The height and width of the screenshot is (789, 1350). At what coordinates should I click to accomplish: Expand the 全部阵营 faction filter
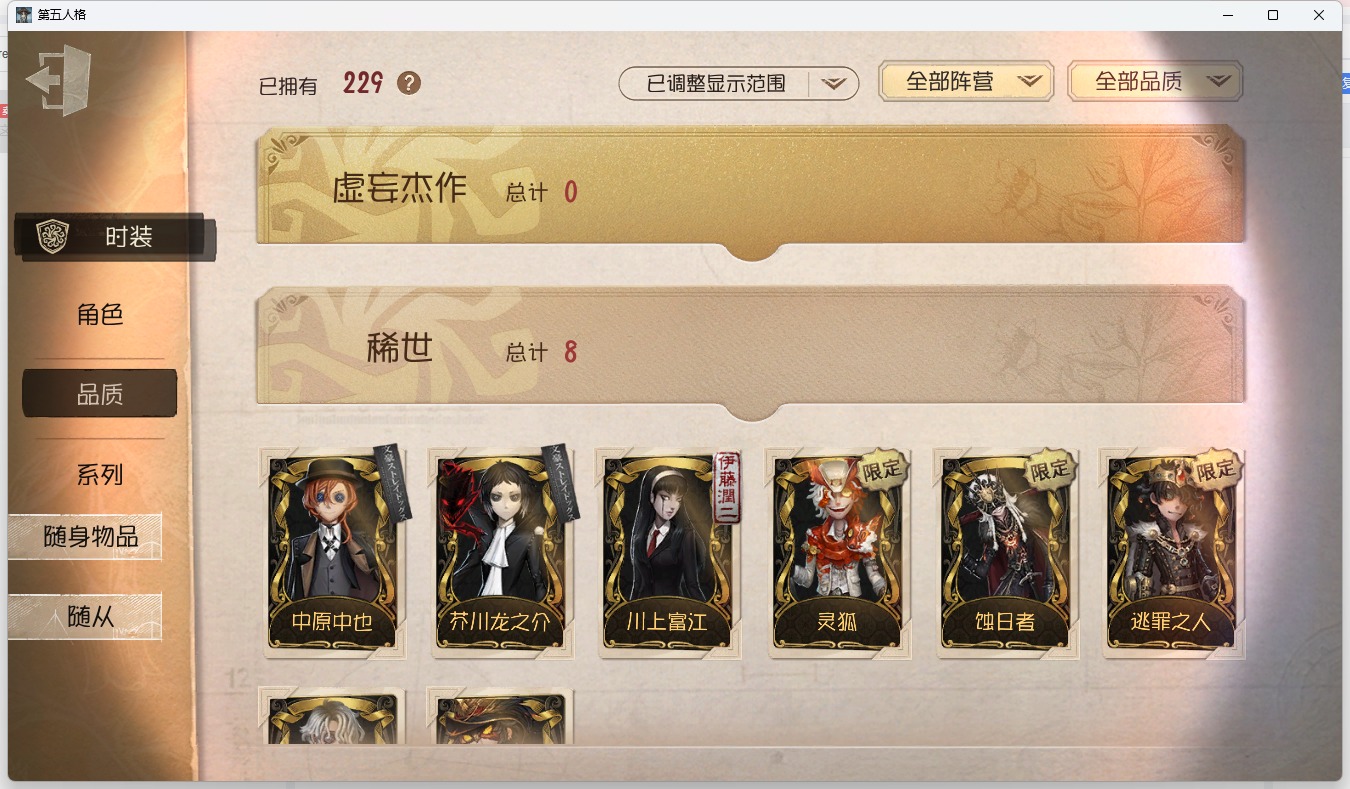click(x=966, y=82)
